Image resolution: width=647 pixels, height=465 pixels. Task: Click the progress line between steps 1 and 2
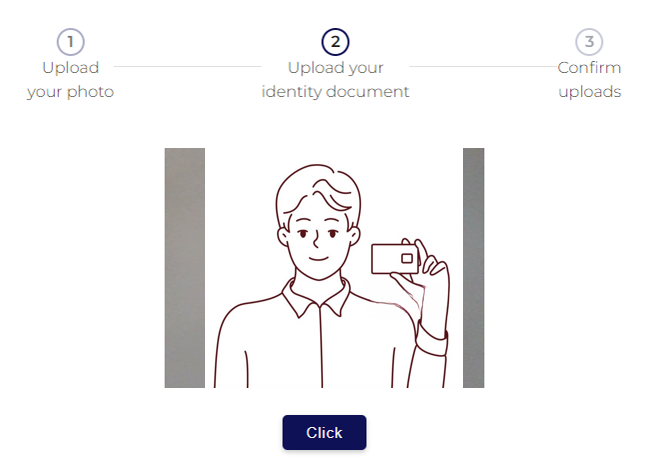pos(187,66)
